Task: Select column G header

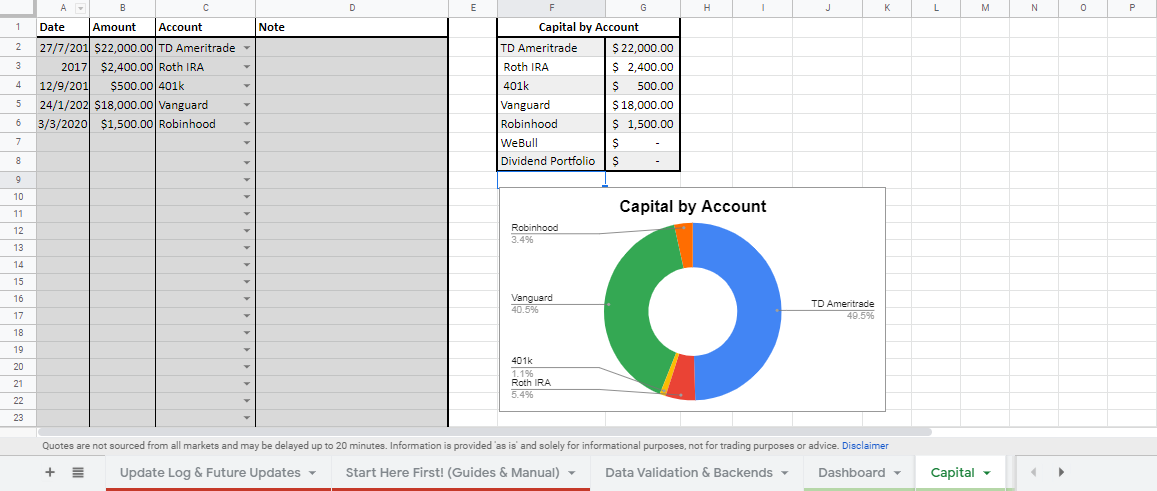Action: tap(643, 8)
